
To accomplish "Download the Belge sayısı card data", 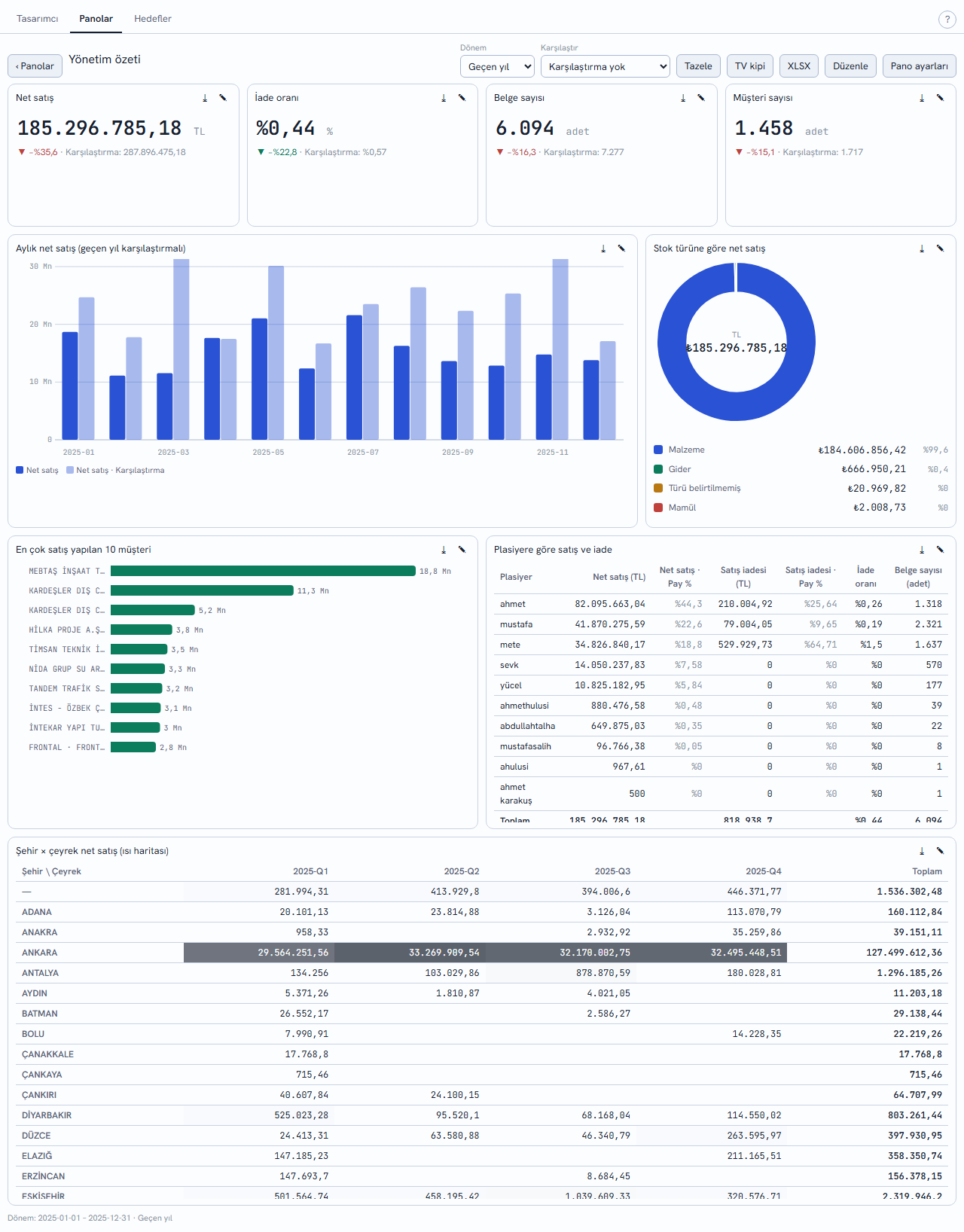I will 683,98.
